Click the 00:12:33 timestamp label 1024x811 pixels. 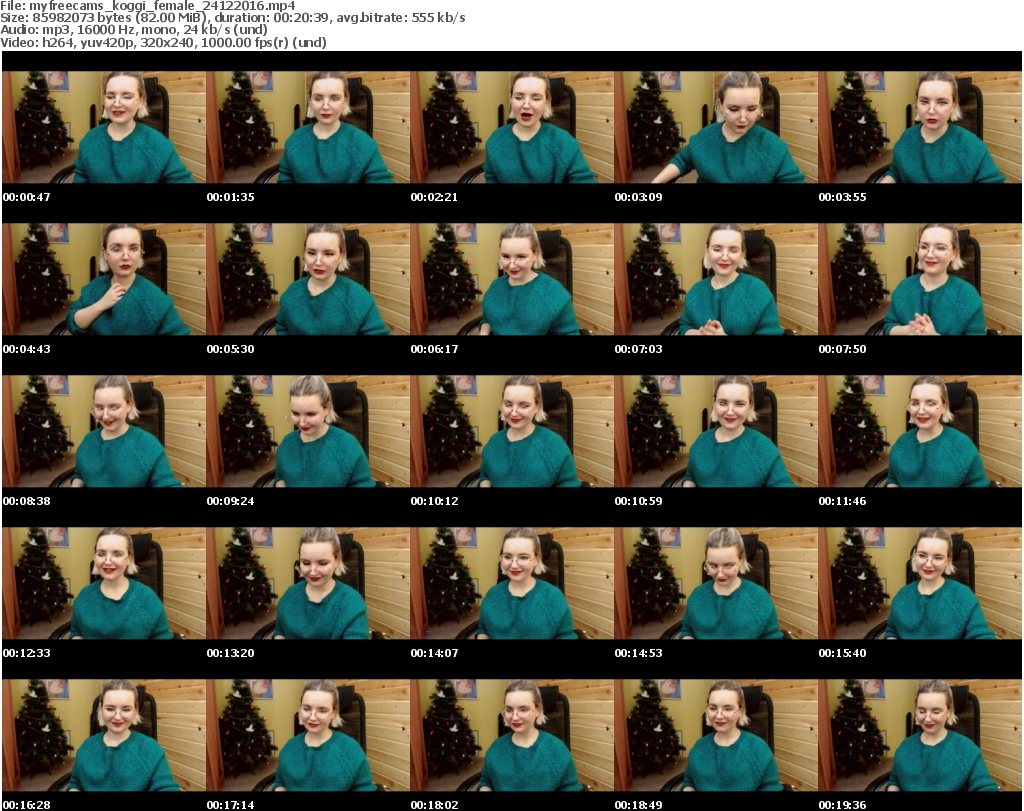tap(27, 653)
